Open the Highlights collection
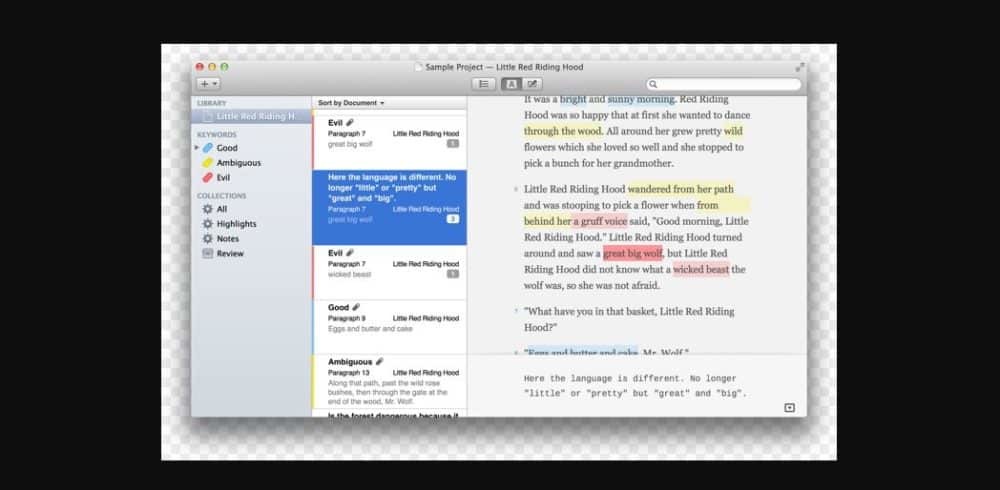The image size is (1000, 490). pyautogui.click(x=236, y=224)
